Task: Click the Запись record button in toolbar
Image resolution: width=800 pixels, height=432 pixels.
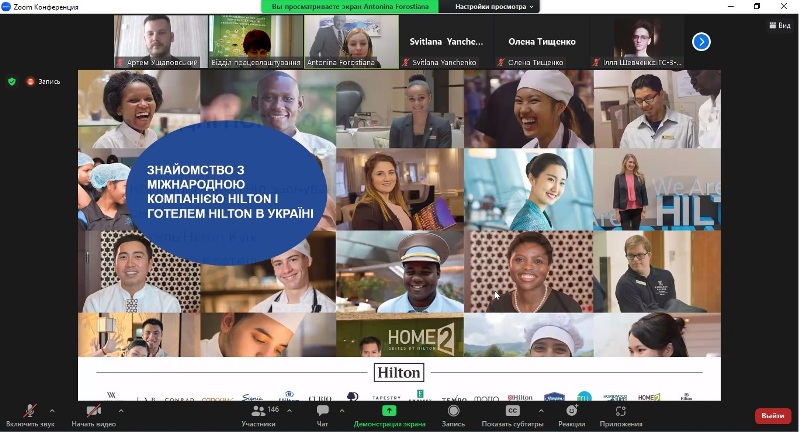Action: (453, 416)
